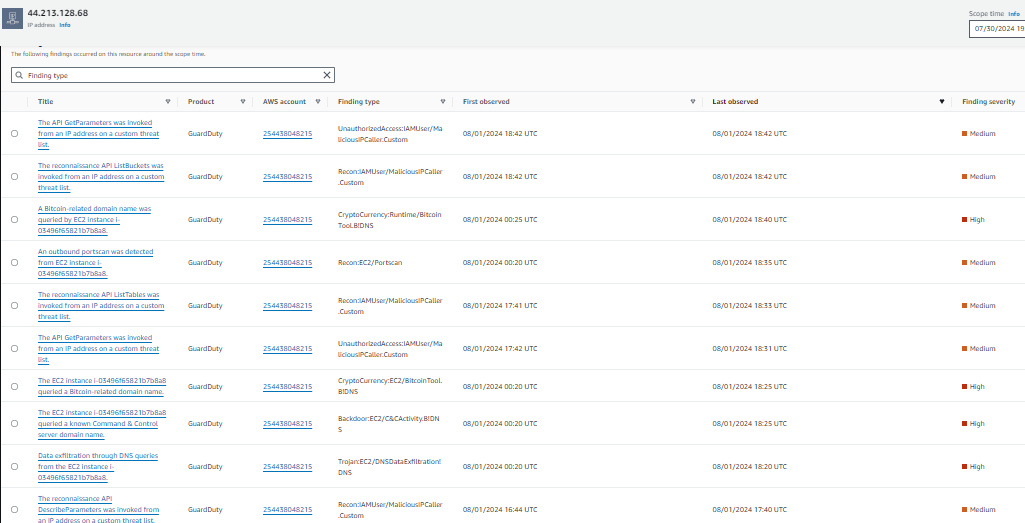
Task: Sort by the AWS account column arrow icon
Action: (x=318, y=102)
